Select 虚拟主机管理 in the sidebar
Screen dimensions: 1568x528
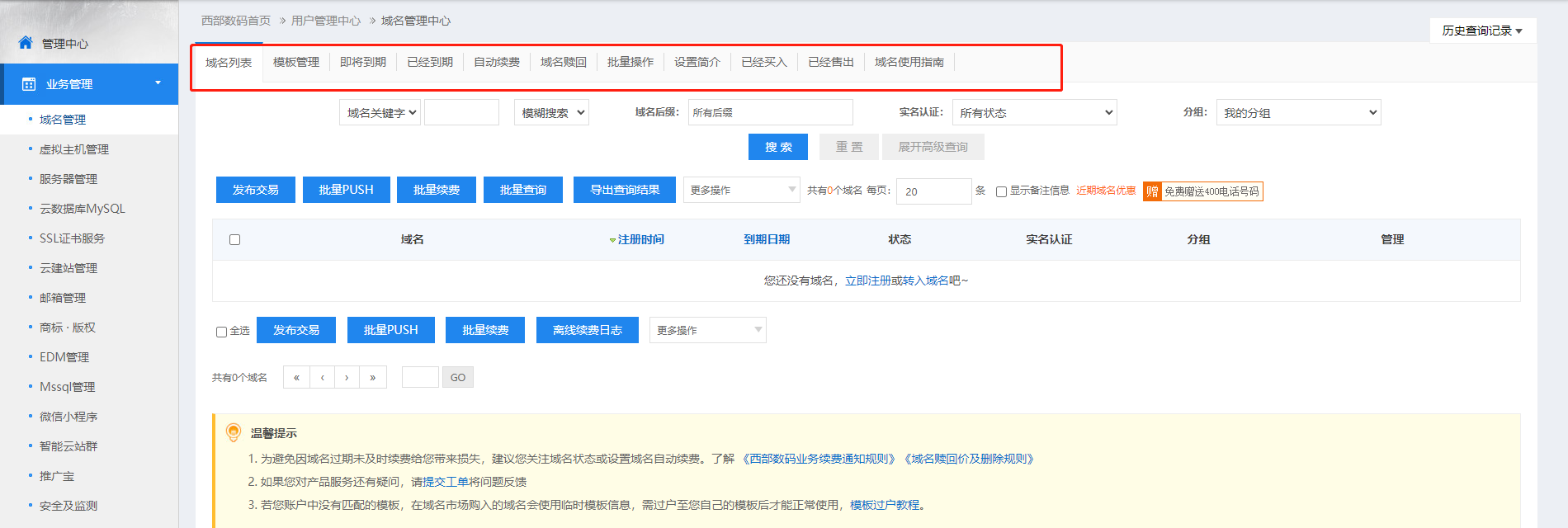point(74,149)
